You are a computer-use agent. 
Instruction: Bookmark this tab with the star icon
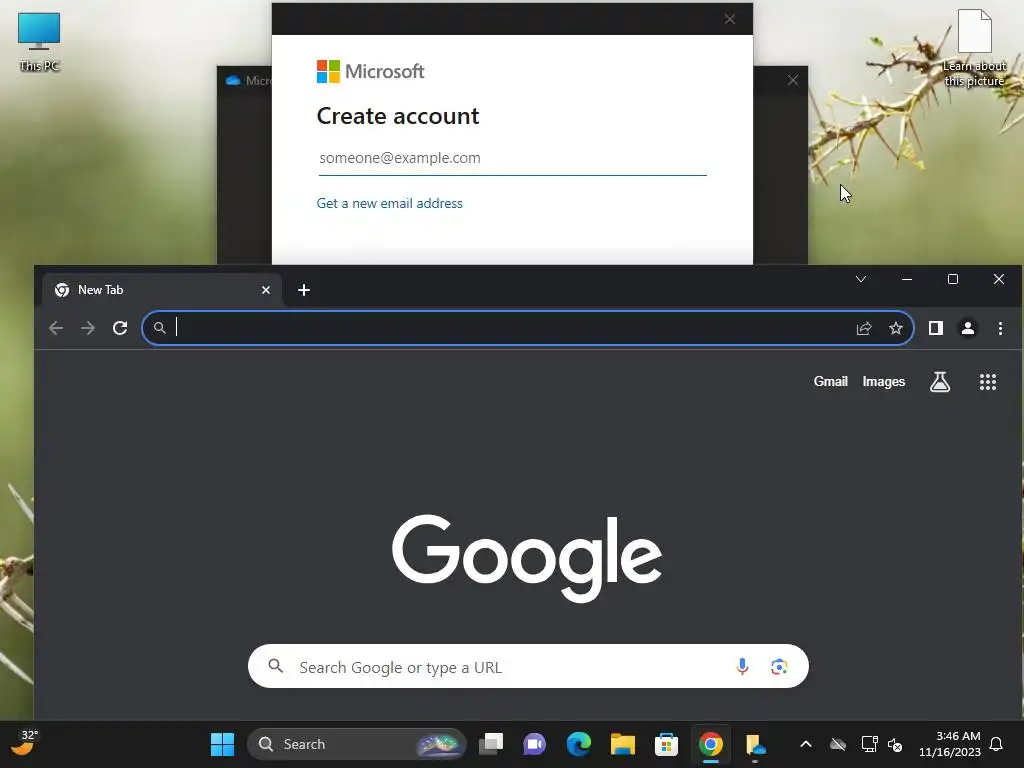[896, 328]
